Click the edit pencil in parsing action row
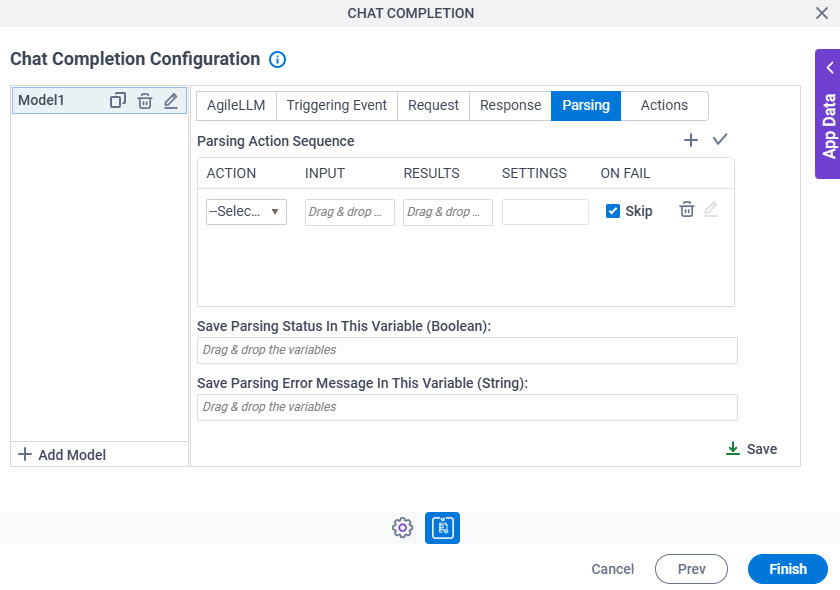 [x=711, y=209]
